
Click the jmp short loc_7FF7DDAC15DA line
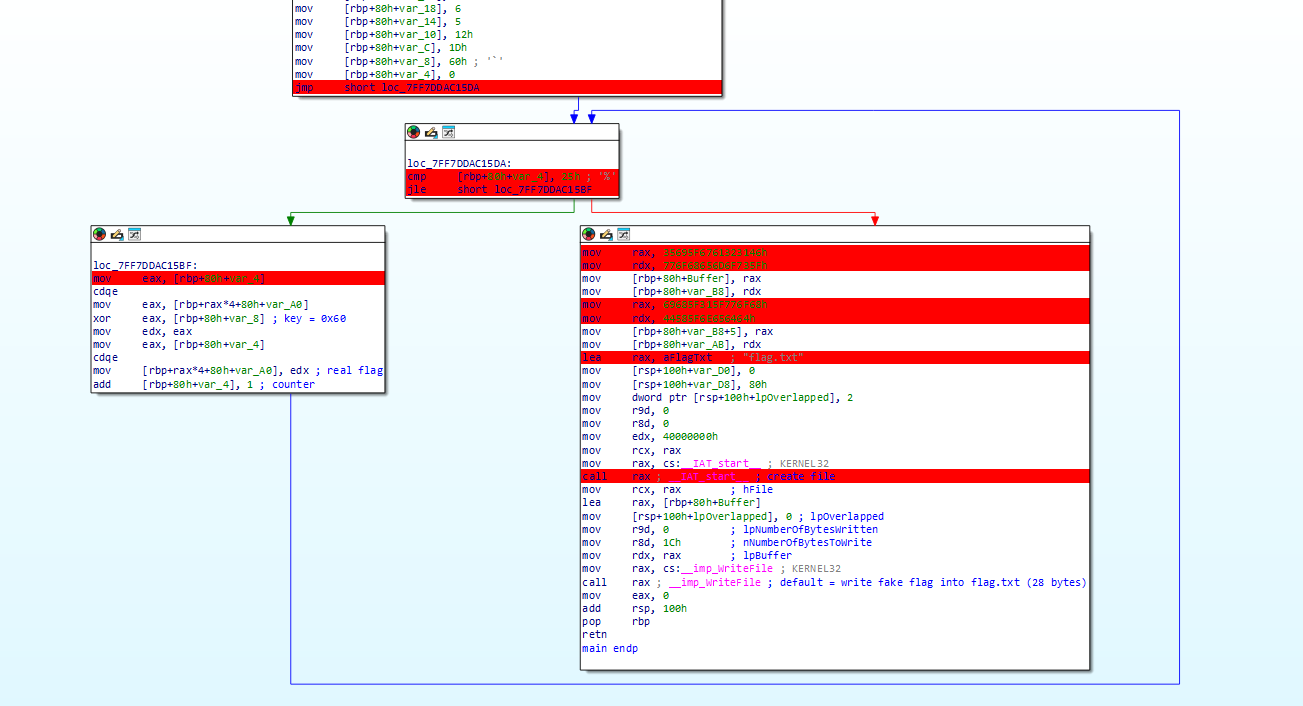(507, 87)
